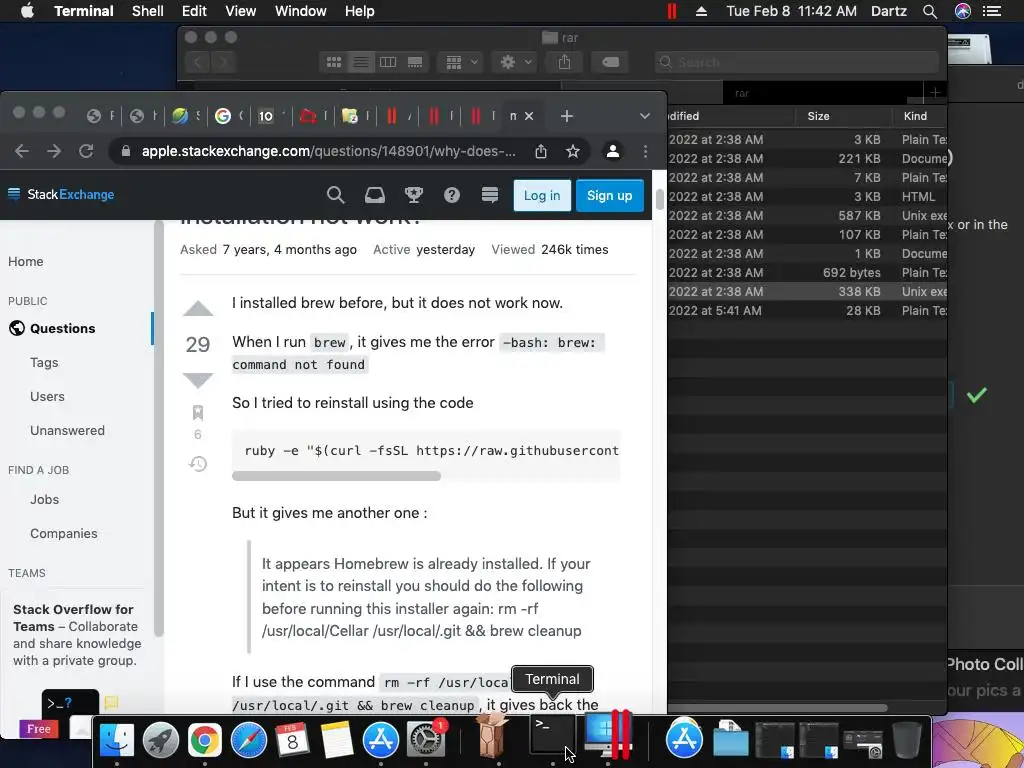Screen dimensions: 1024x768
Task: Open the site switcher chat-stack icon
Action: click(x=490, y=195)
